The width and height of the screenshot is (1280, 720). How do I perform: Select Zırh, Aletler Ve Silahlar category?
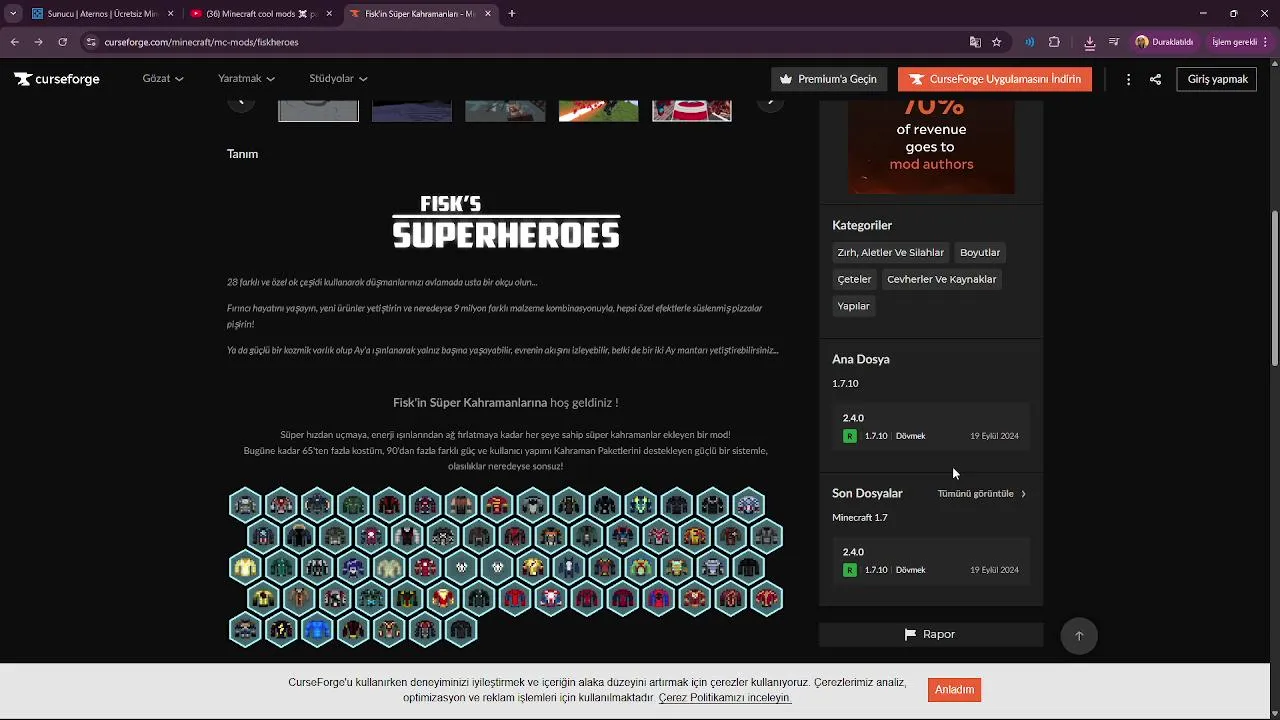pos(890,253)
